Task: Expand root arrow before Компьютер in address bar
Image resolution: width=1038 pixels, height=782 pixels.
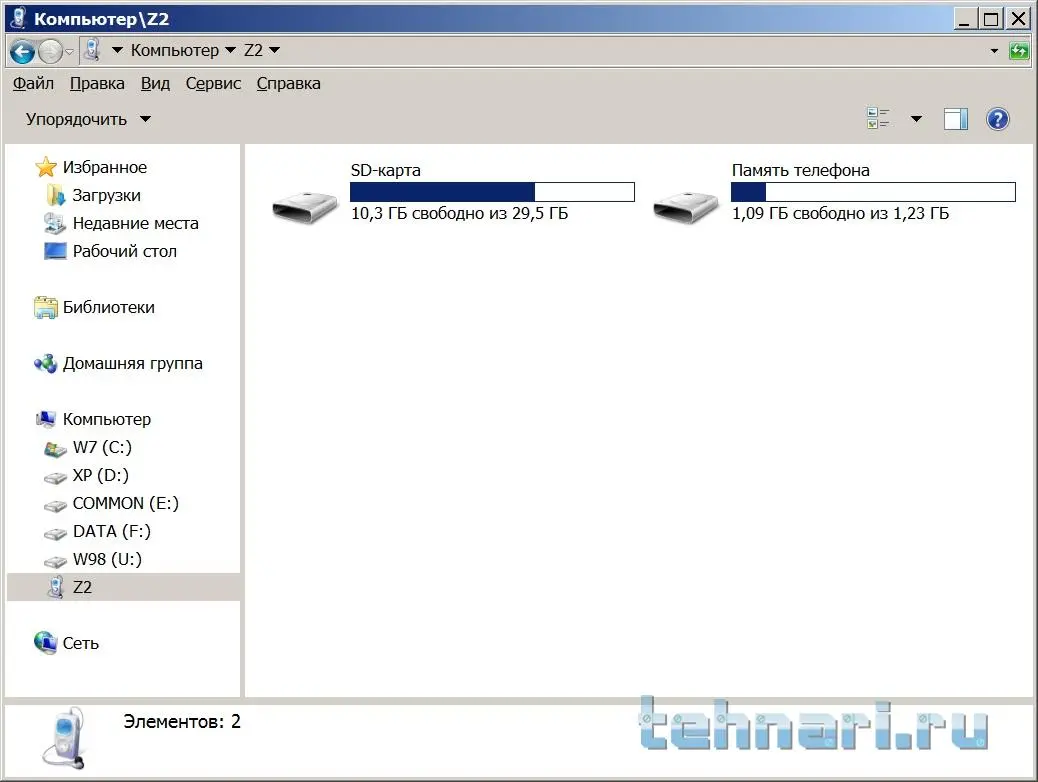Action: point(117,50)
